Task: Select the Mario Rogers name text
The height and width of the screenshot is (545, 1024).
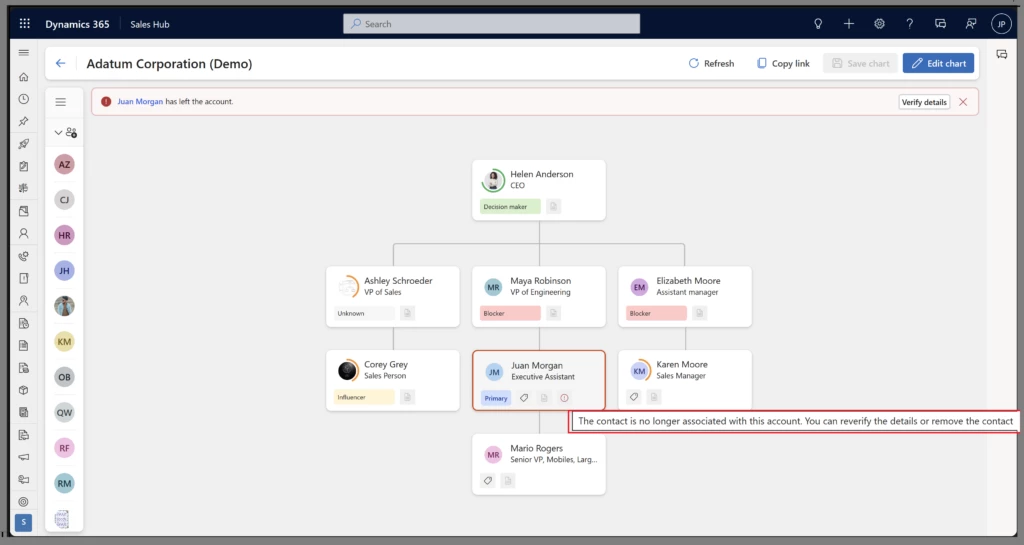Action: [x=536, y=448]
